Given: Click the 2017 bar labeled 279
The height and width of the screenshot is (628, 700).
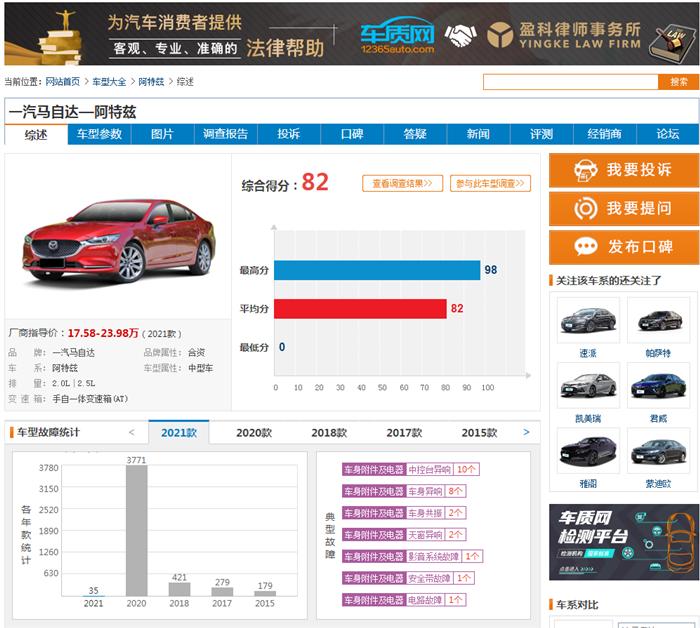Looking at the screenshot, I should coord(222,591).
